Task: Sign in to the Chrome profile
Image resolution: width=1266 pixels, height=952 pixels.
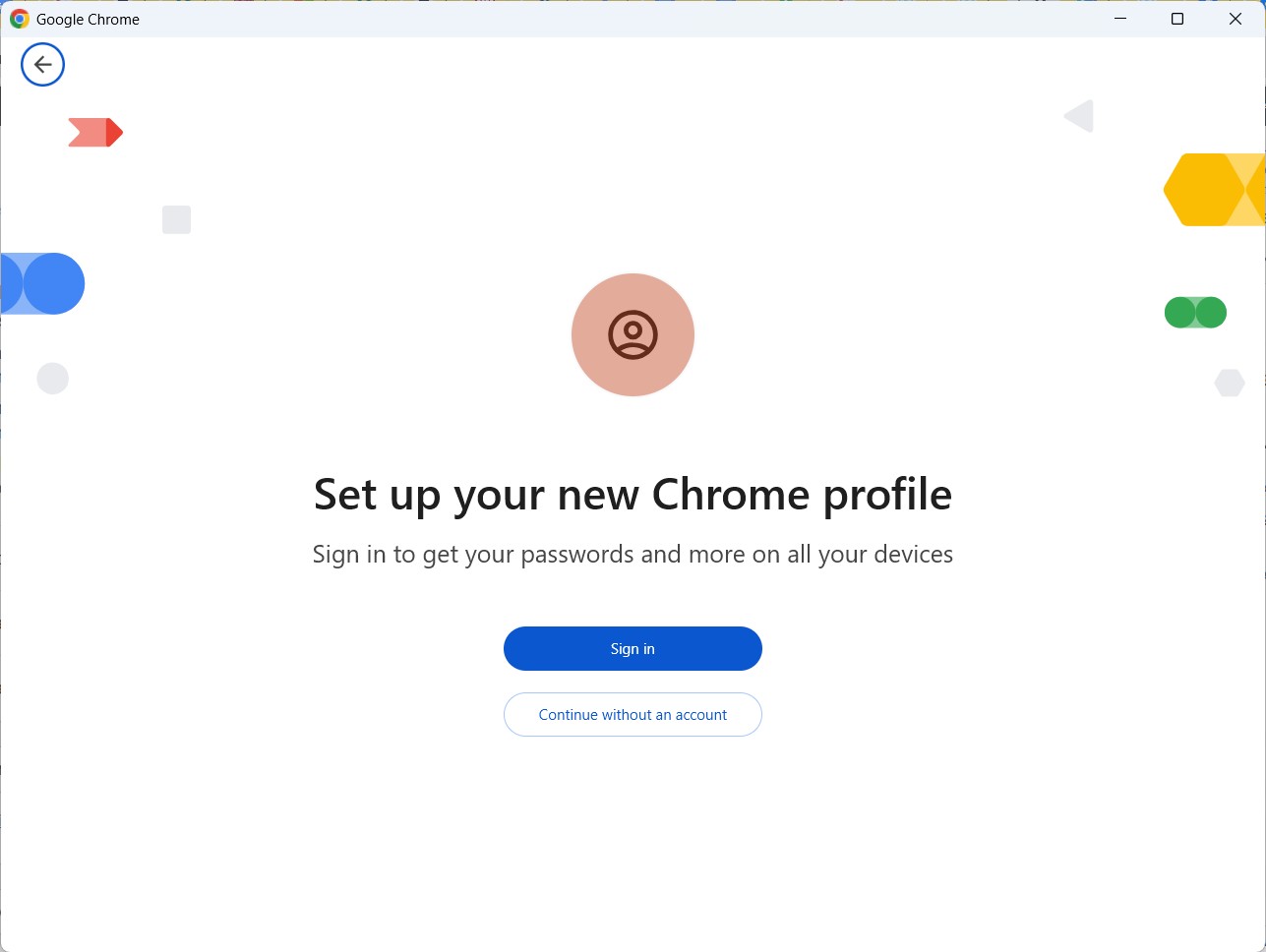Action: tap(633, 649)
